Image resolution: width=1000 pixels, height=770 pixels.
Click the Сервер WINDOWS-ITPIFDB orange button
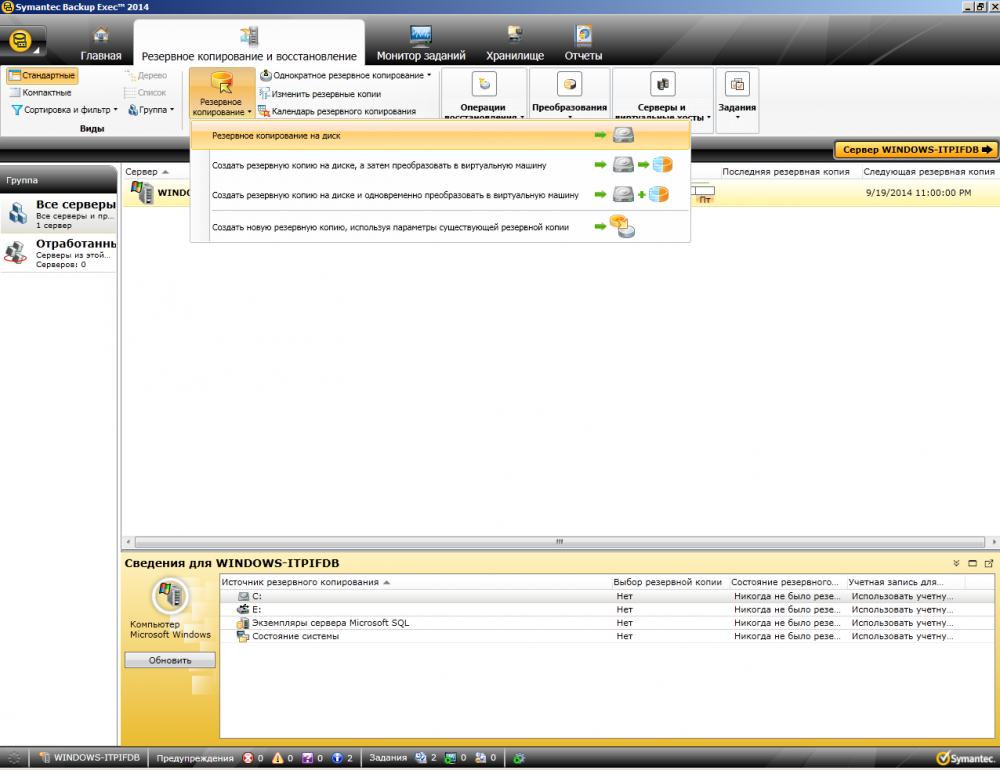(917, 149)
